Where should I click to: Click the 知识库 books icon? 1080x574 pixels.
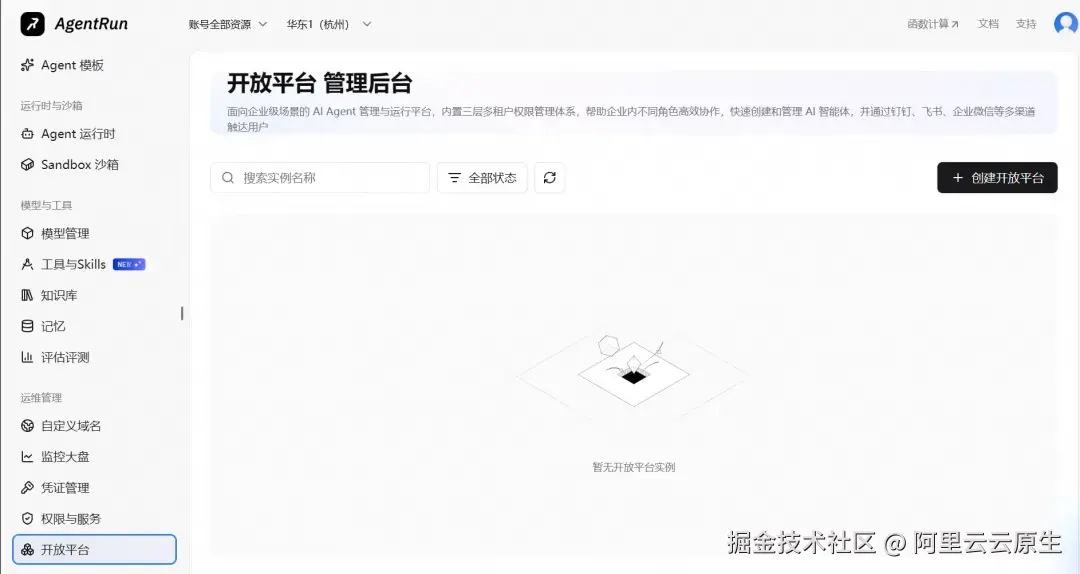coord(27,296)
